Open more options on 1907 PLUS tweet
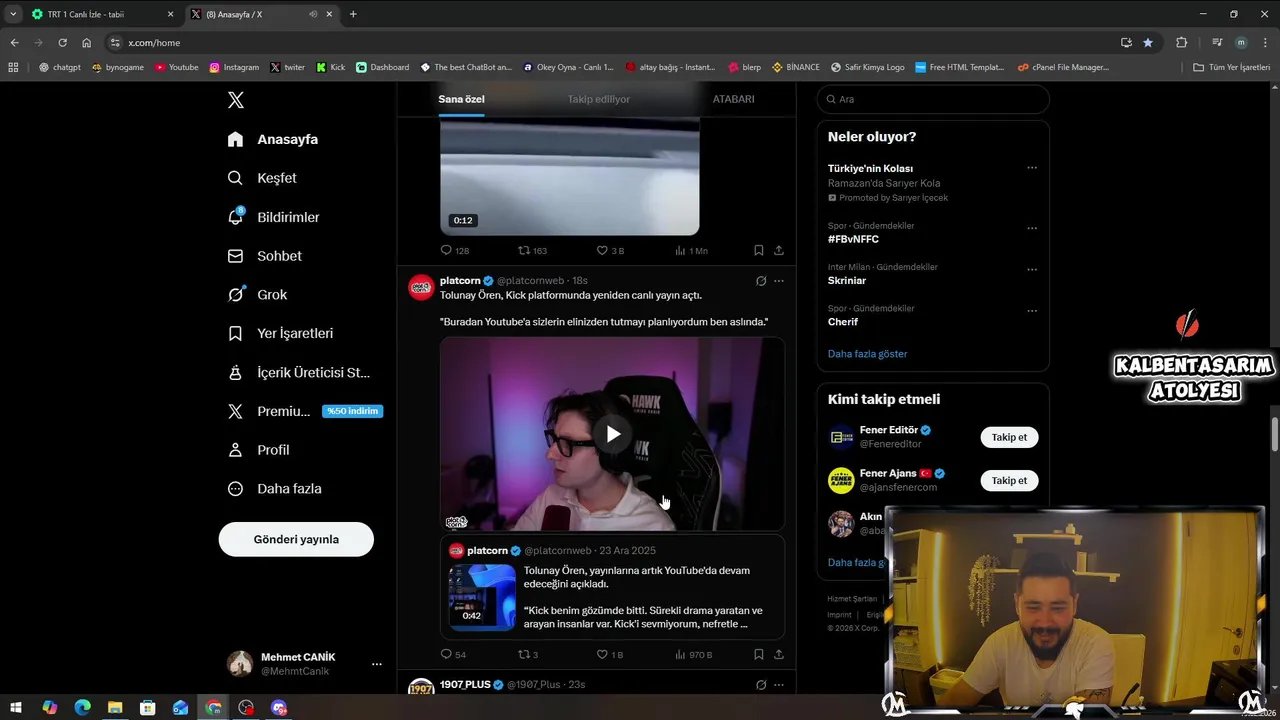The height and width of the screenshot is (720, 1280). coord(779,685)
